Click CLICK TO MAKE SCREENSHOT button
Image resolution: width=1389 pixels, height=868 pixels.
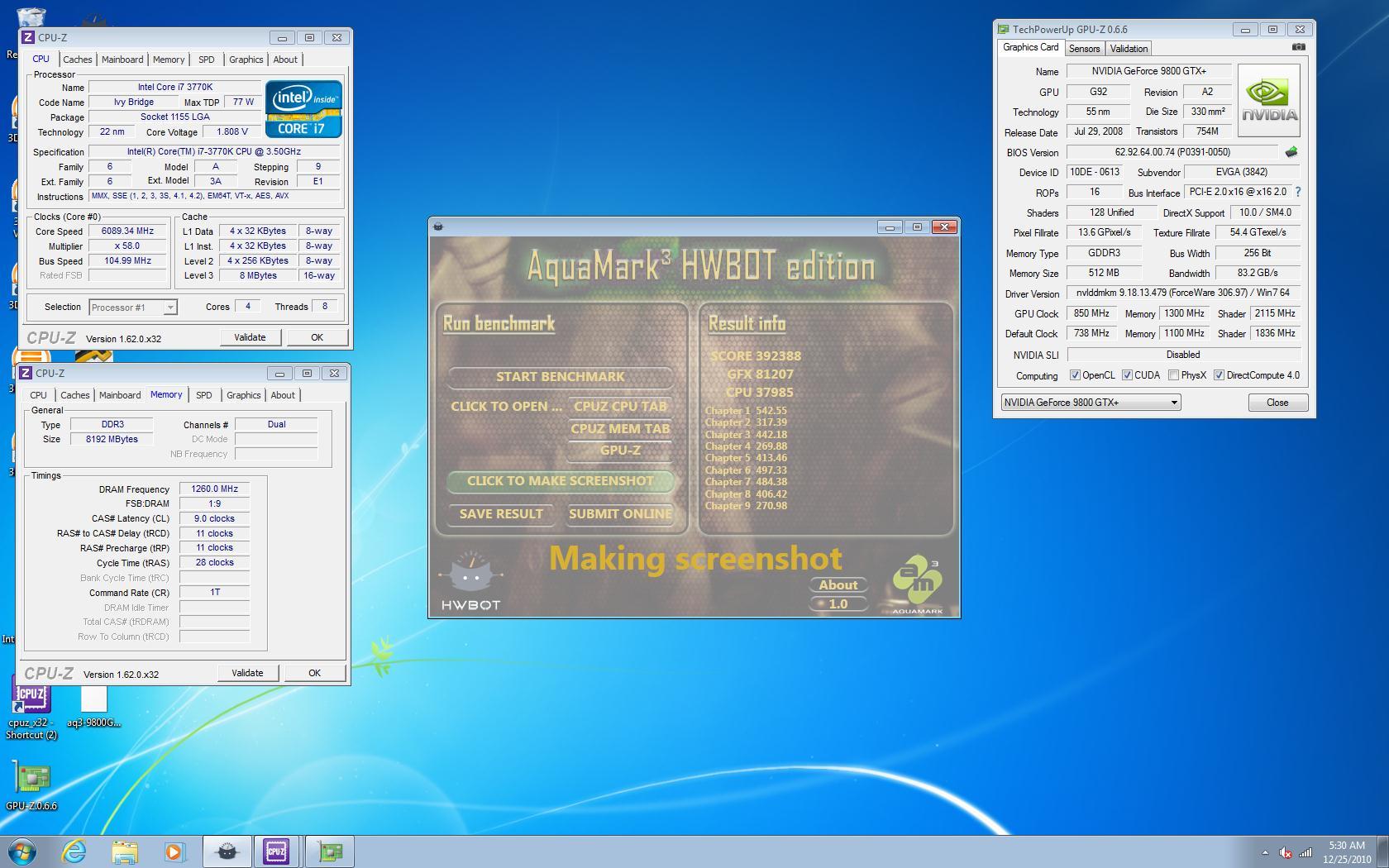(x=560, y=481)
